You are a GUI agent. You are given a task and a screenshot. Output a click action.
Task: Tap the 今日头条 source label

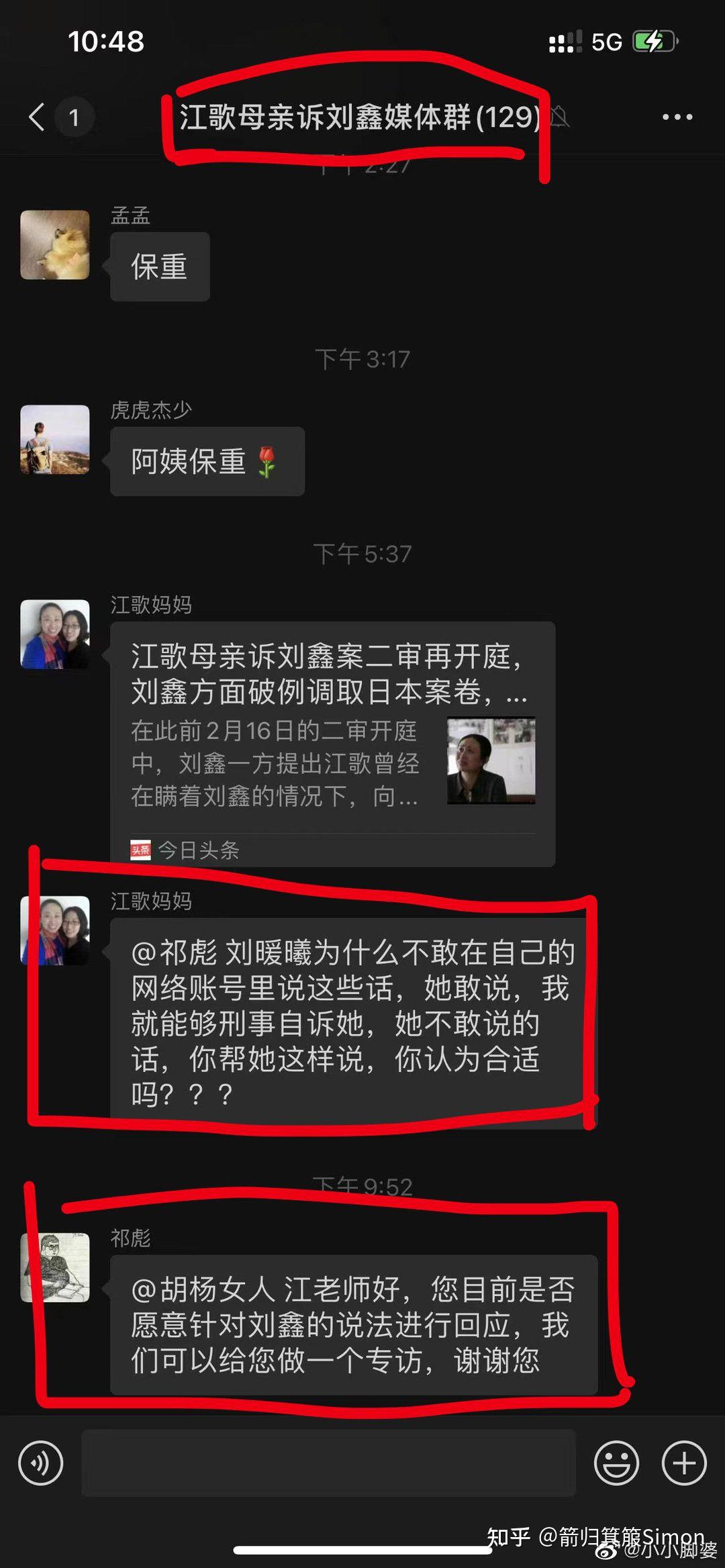185,850
